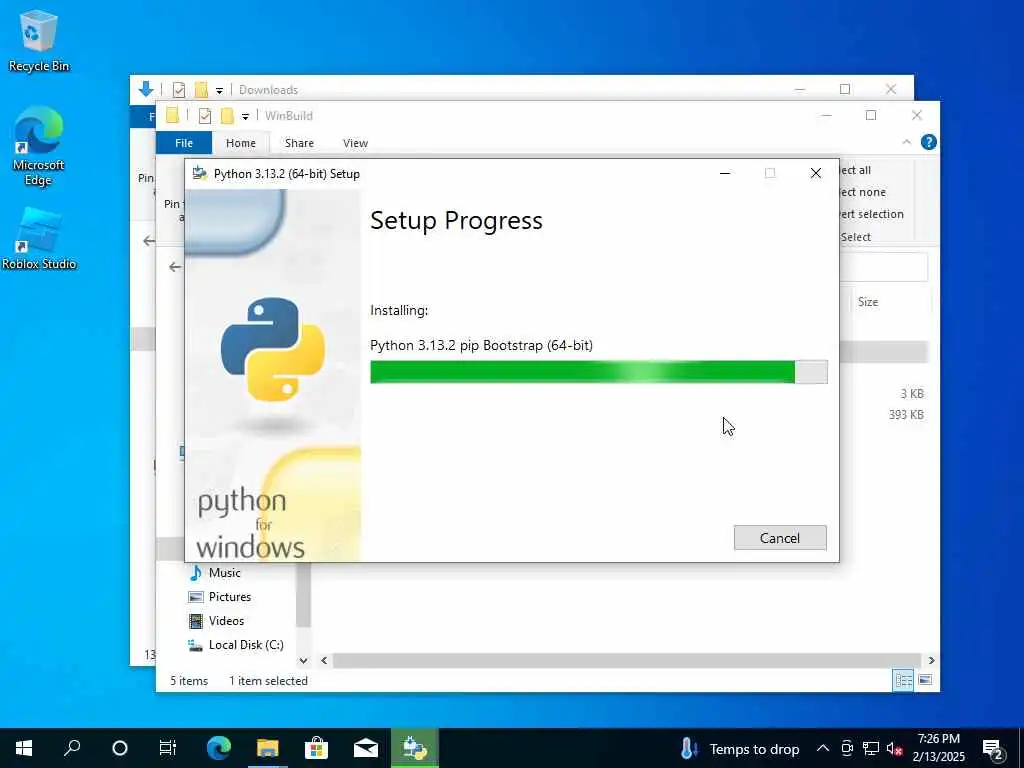Click the WinBuild search input field
The image size is (1024, 768).
[884, 266]
